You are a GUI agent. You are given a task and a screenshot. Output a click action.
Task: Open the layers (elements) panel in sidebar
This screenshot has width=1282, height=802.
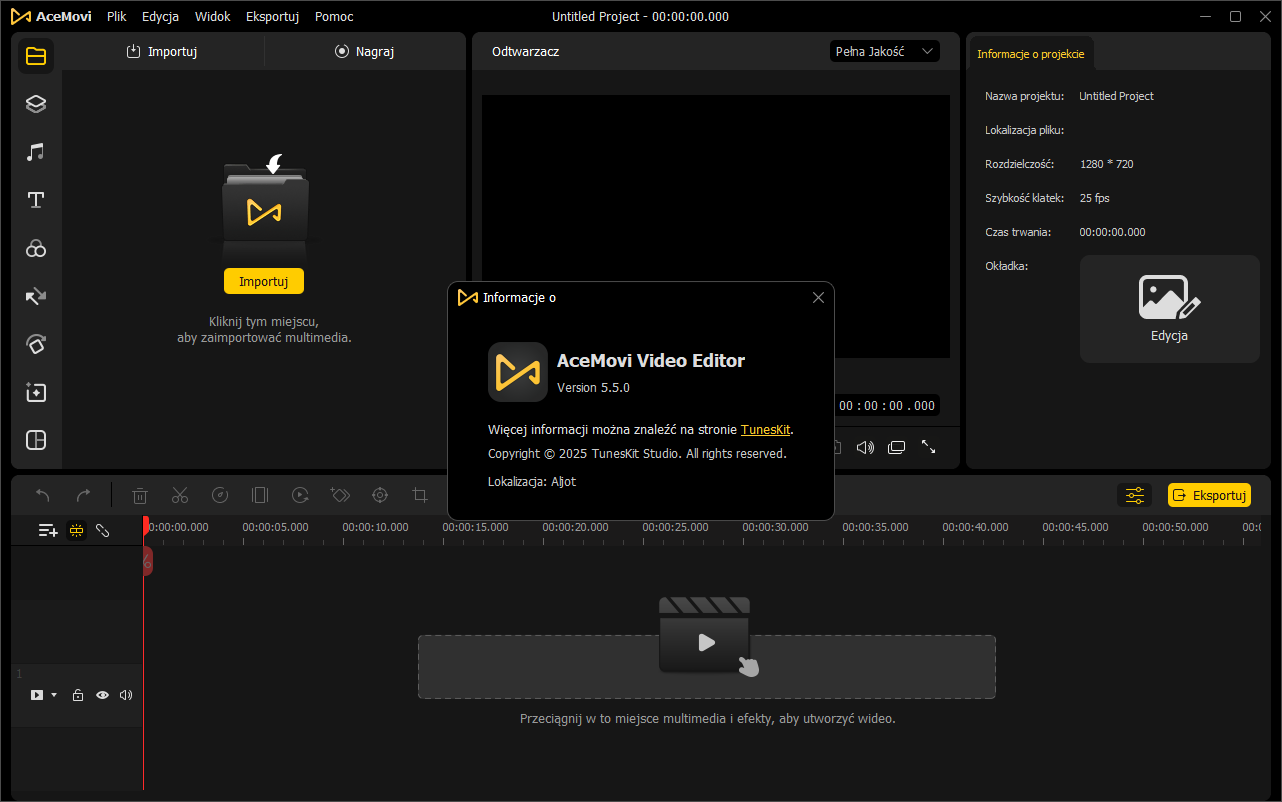36,104
